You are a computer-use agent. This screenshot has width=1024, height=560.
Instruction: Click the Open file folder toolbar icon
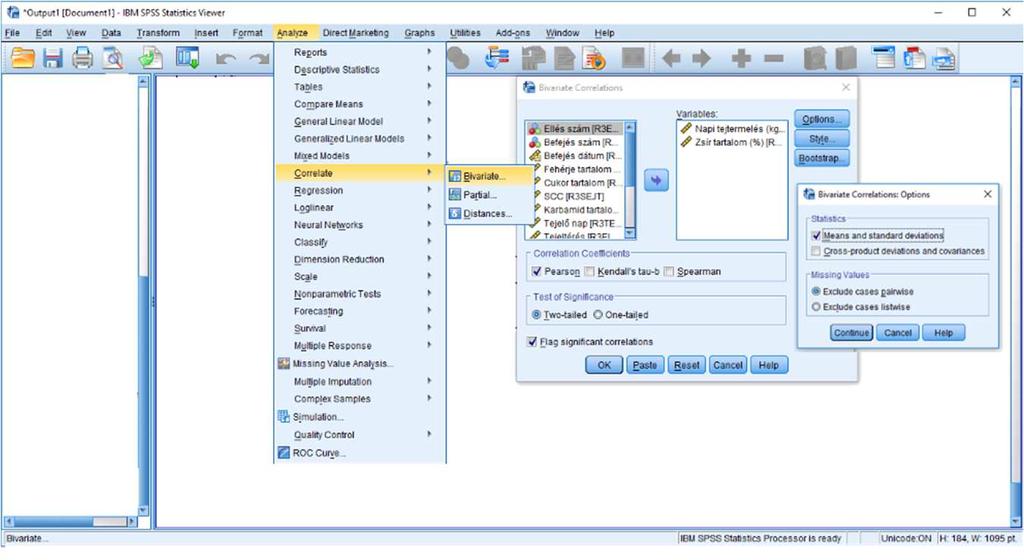[22, 59]
